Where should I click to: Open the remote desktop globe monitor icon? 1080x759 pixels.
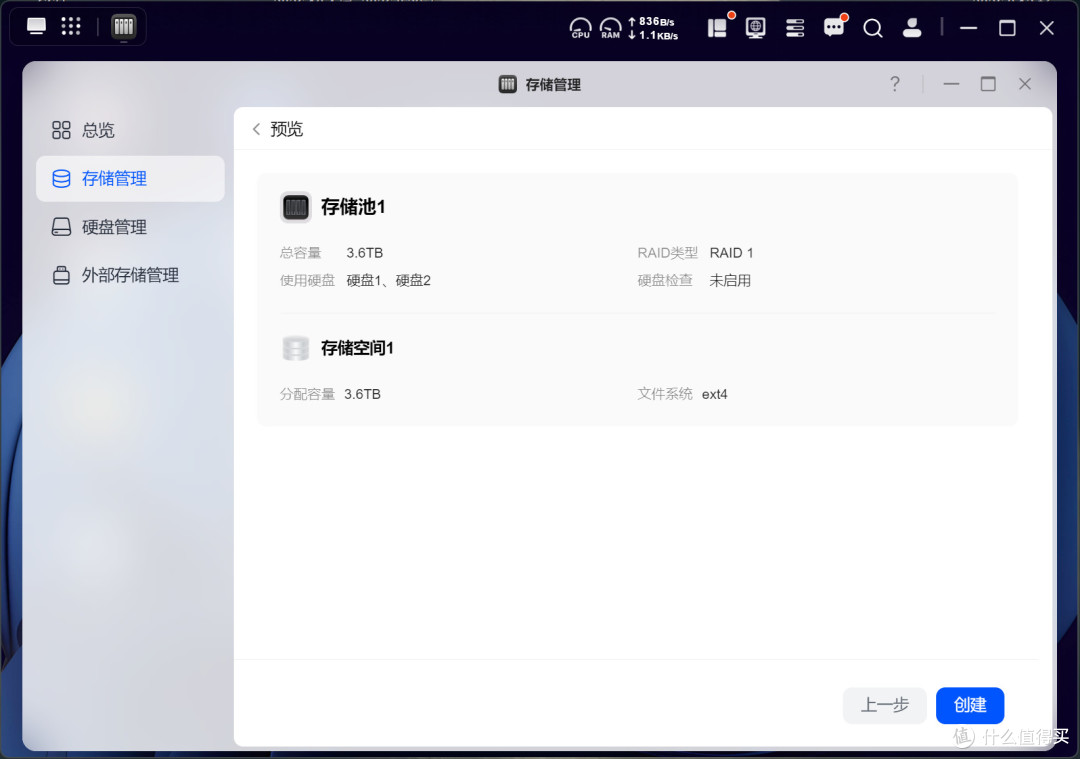(x=756, y=28)
